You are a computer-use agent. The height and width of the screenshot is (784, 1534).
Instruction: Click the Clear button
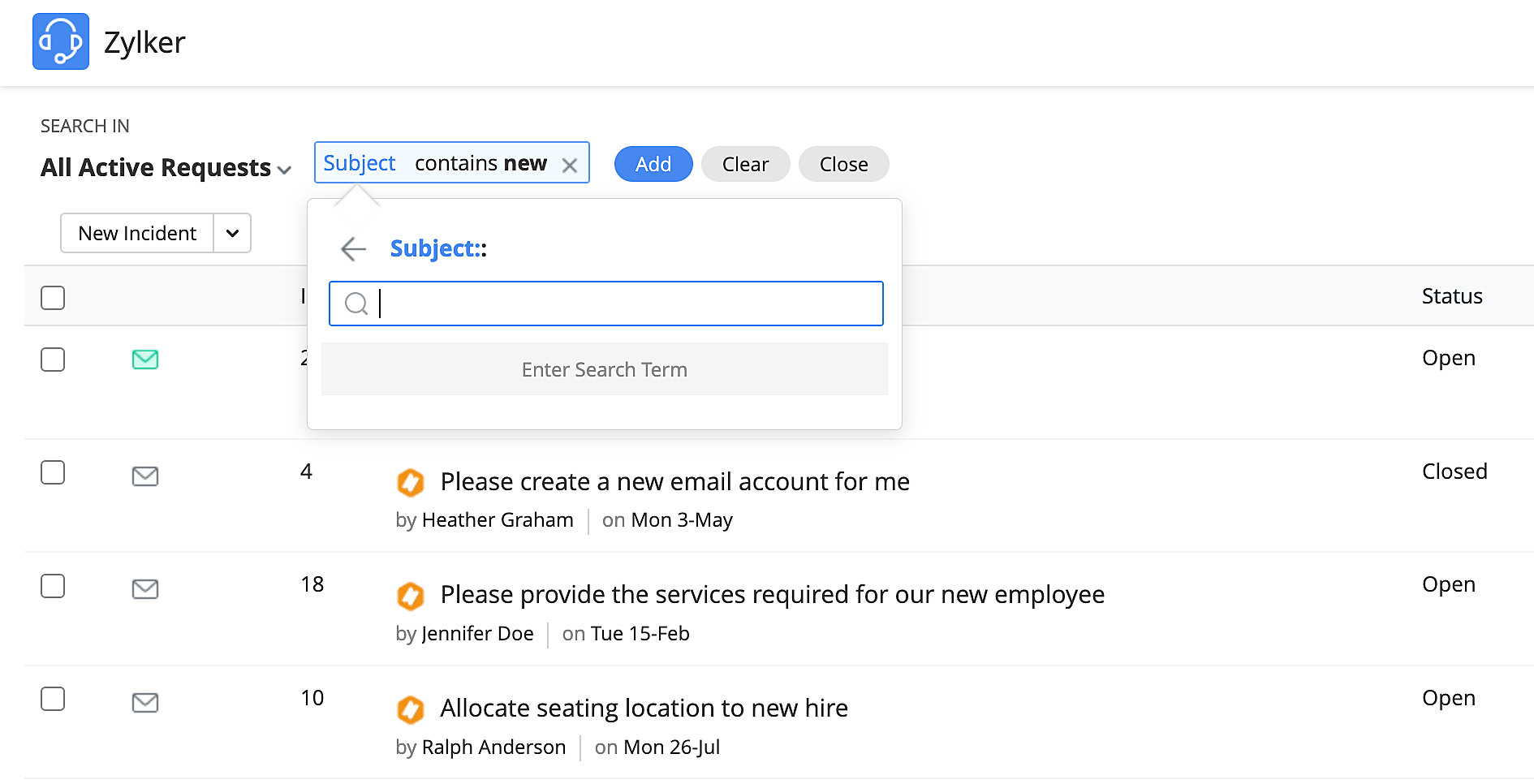(x=745, y=165)
